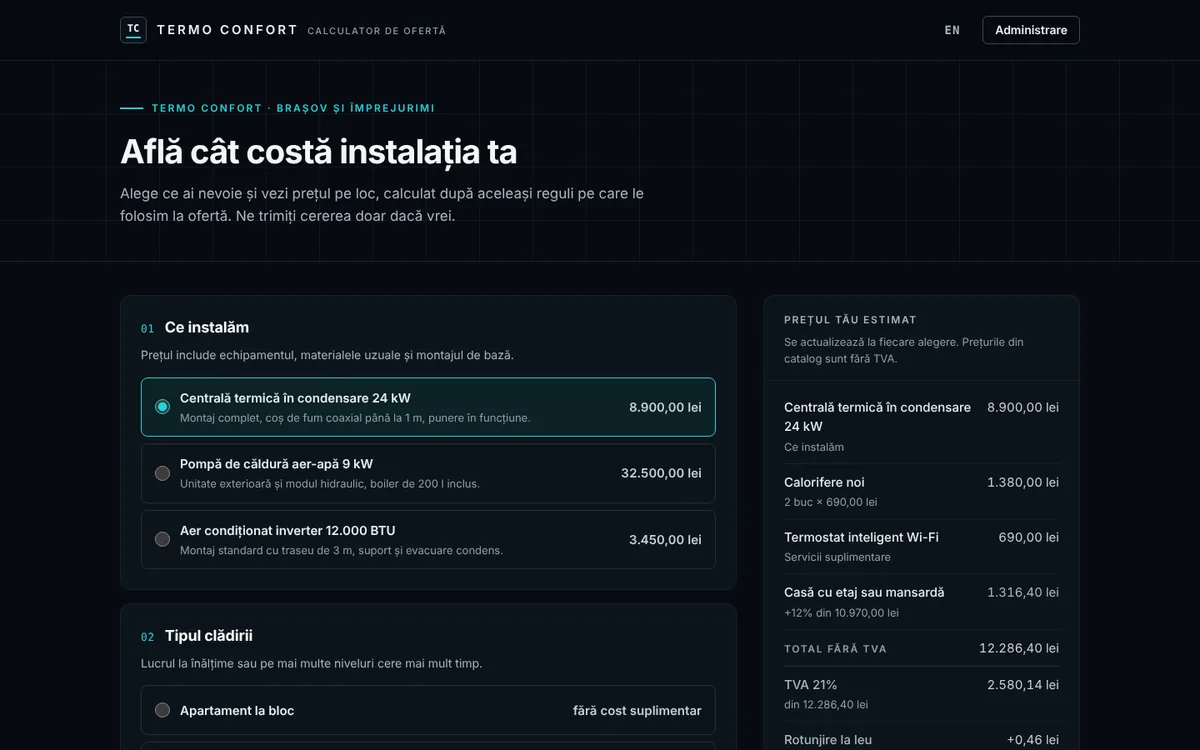Click the 'Rotunjire la leu' label
This screenshot has width=1200, height=750.
828,740
